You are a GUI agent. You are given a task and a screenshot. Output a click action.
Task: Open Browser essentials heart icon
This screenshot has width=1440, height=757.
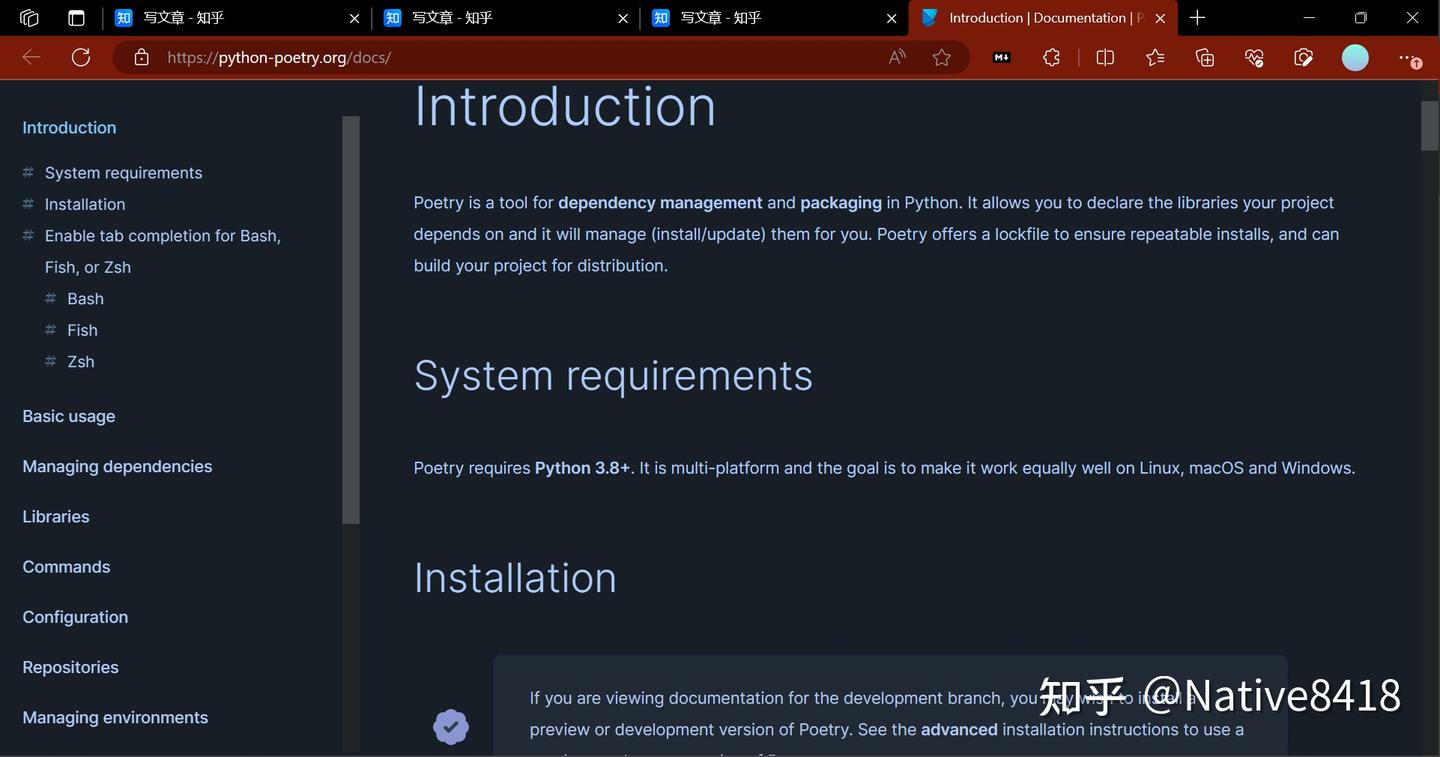[x=1254, y=57]
